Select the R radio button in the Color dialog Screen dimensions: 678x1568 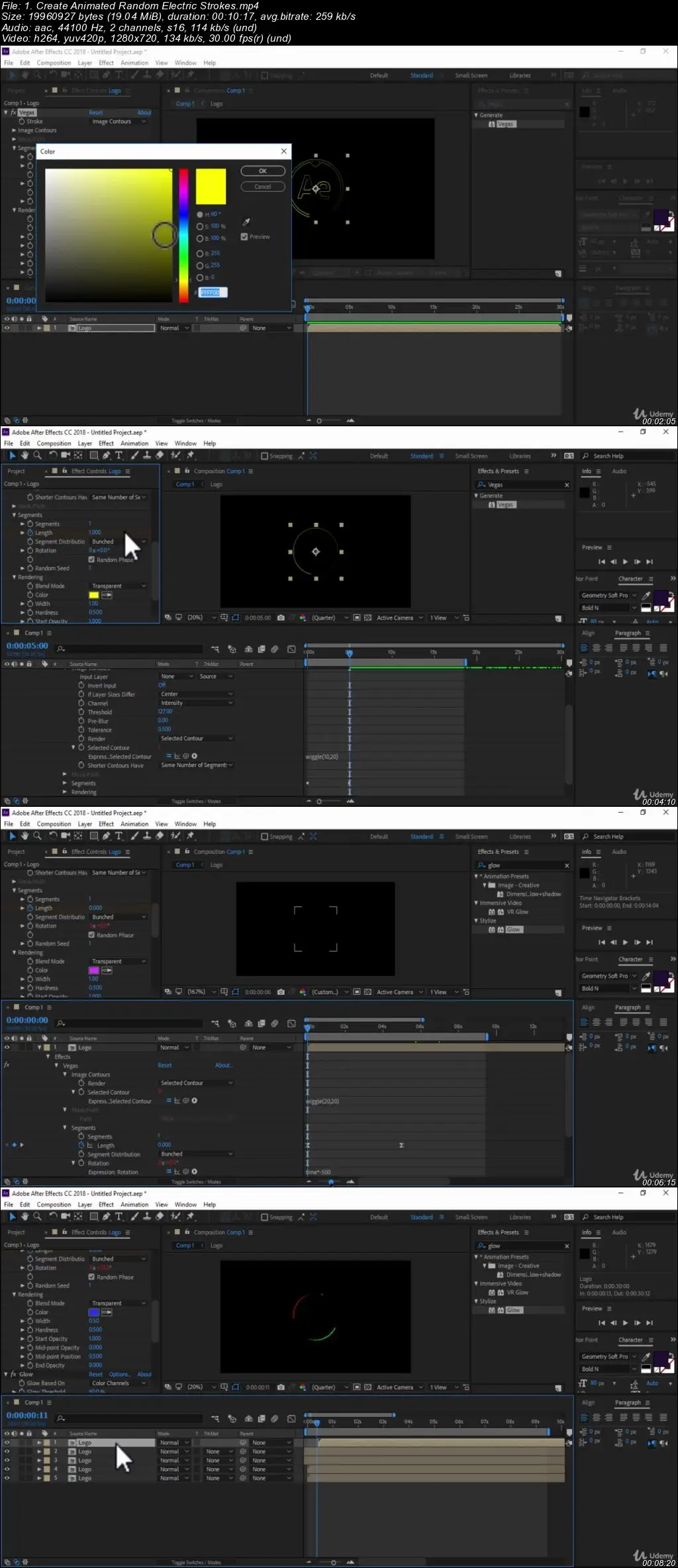(x=200, y=254)
